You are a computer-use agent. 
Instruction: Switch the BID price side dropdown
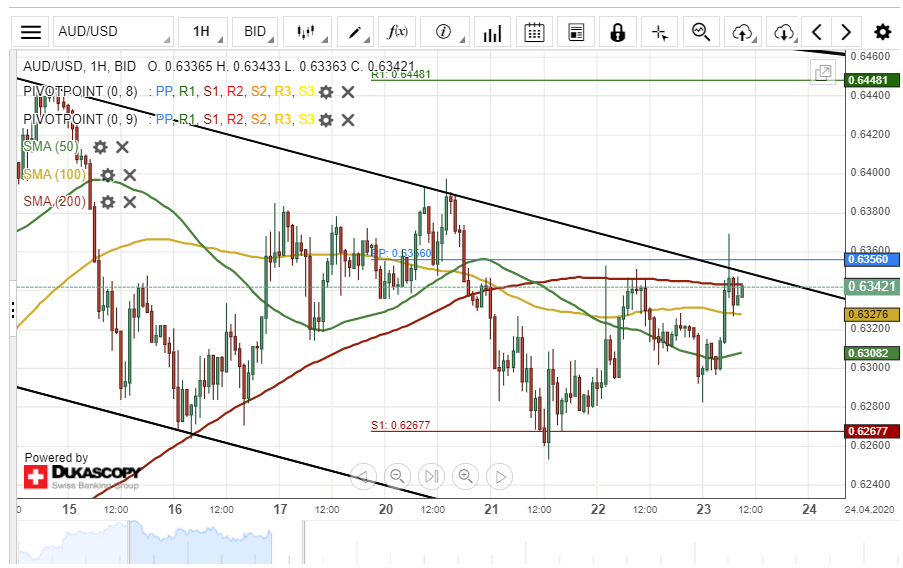255,32
